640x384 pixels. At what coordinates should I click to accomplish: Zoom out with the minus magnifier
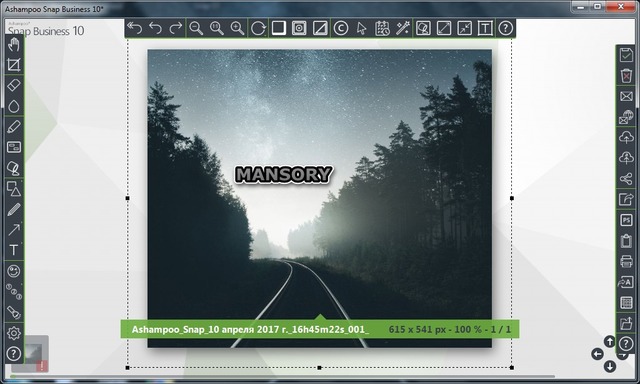196,28
